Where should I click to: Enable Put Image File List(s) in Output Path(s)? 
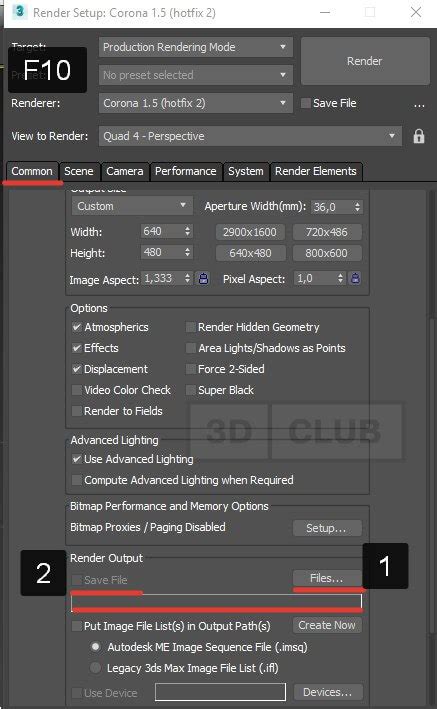(76, 626)
